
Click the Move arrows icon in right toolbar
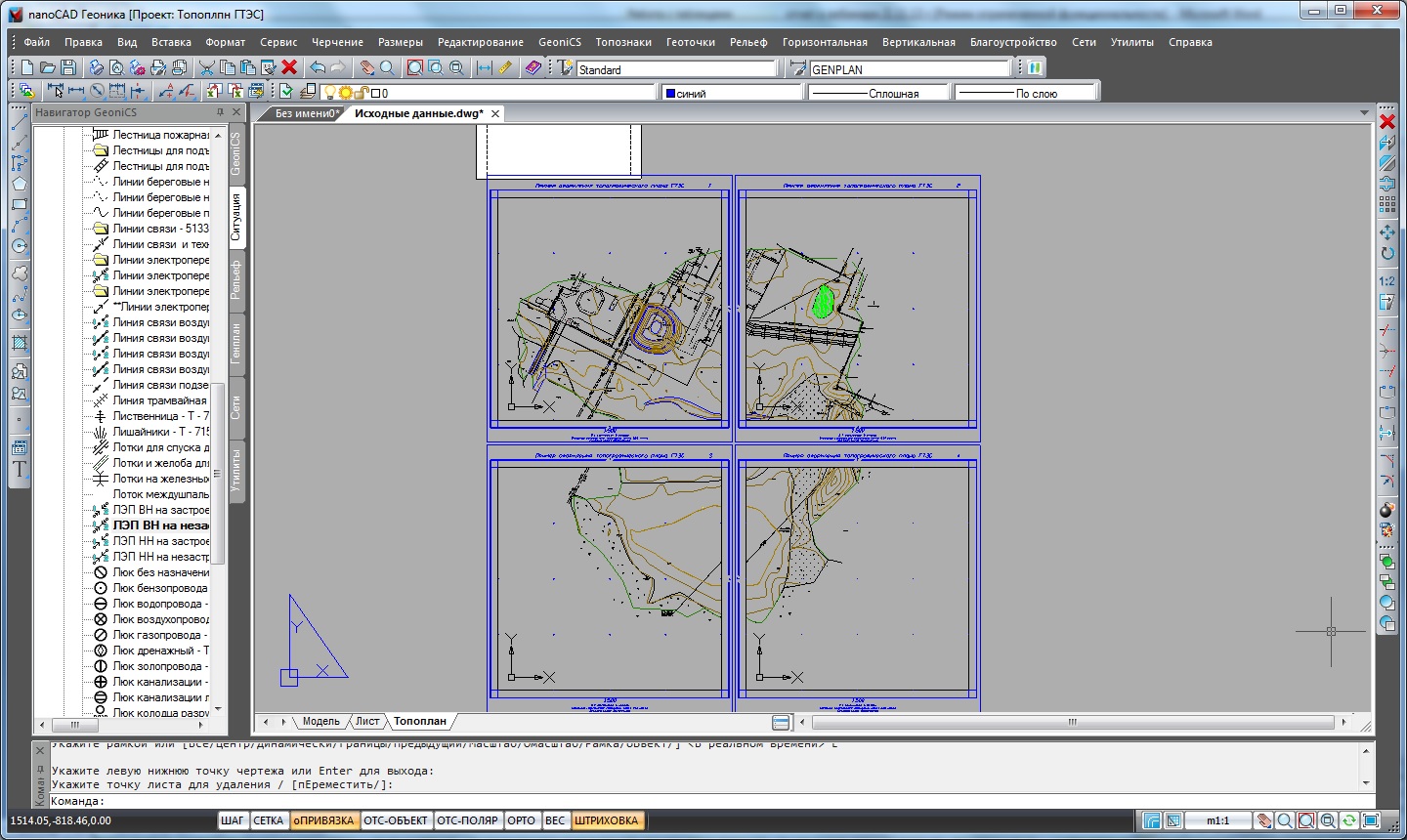pos(1386,232)
